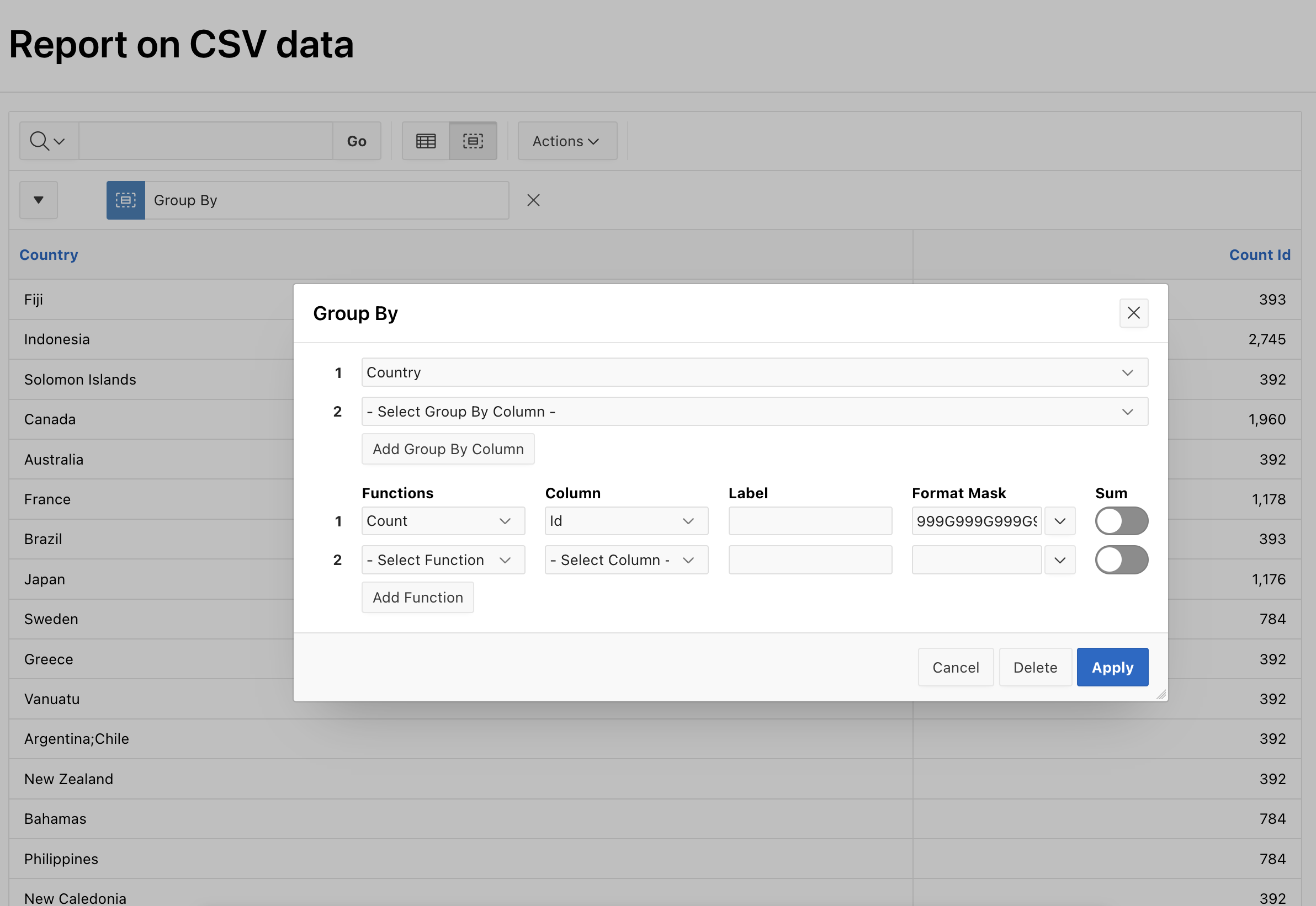Expand the report settings disclosure triangle
1316x906 pixels.
click(x=39, y=200)
